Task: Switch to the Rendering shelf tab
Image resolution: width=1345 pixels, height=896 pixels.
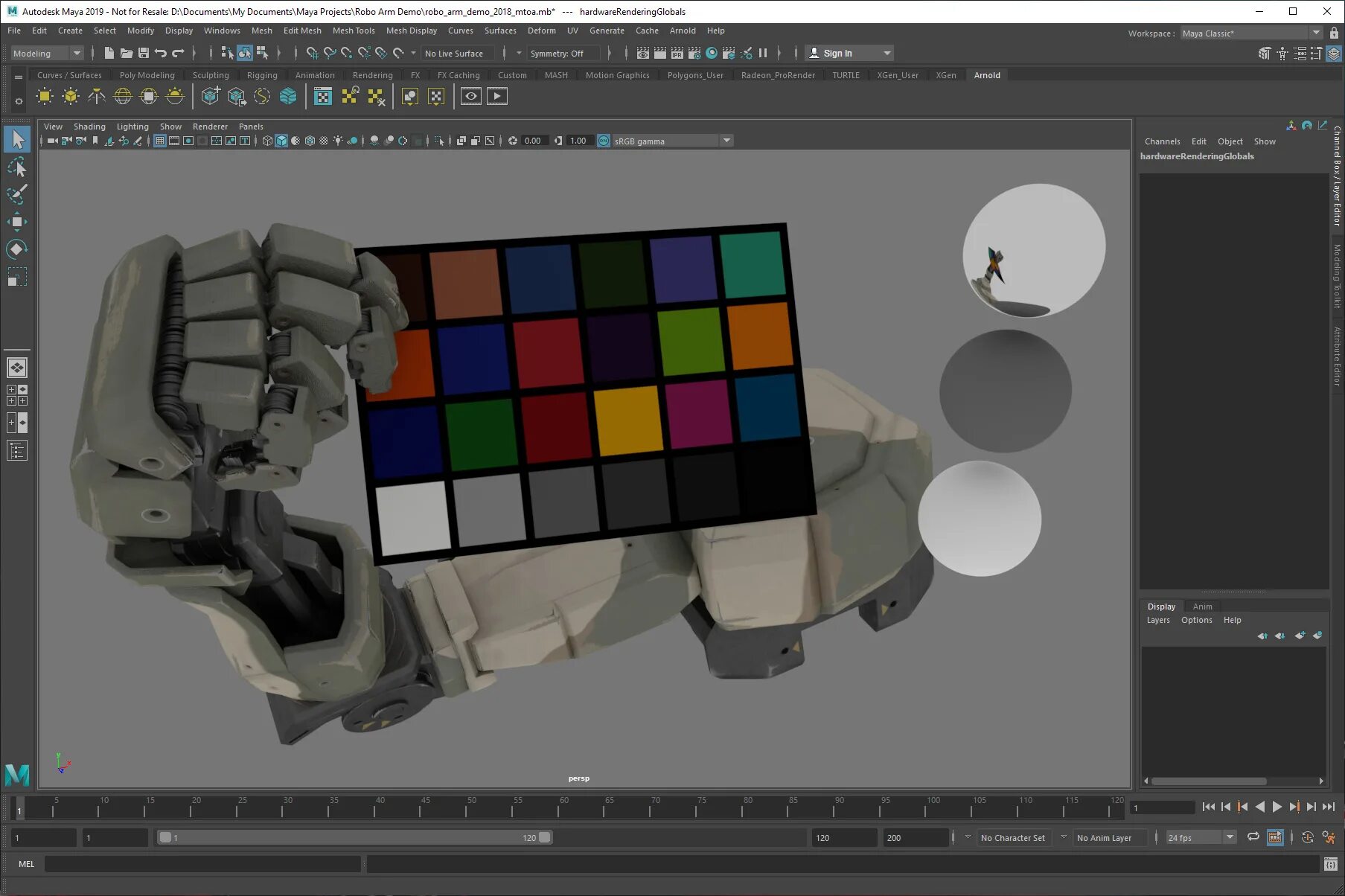Action: click(x=372, y=75)
